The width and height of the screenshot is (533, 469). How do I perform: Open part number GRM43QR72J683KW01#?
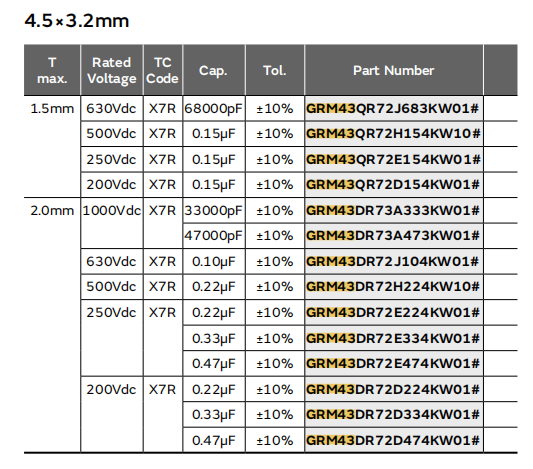[x=393, y=109]
